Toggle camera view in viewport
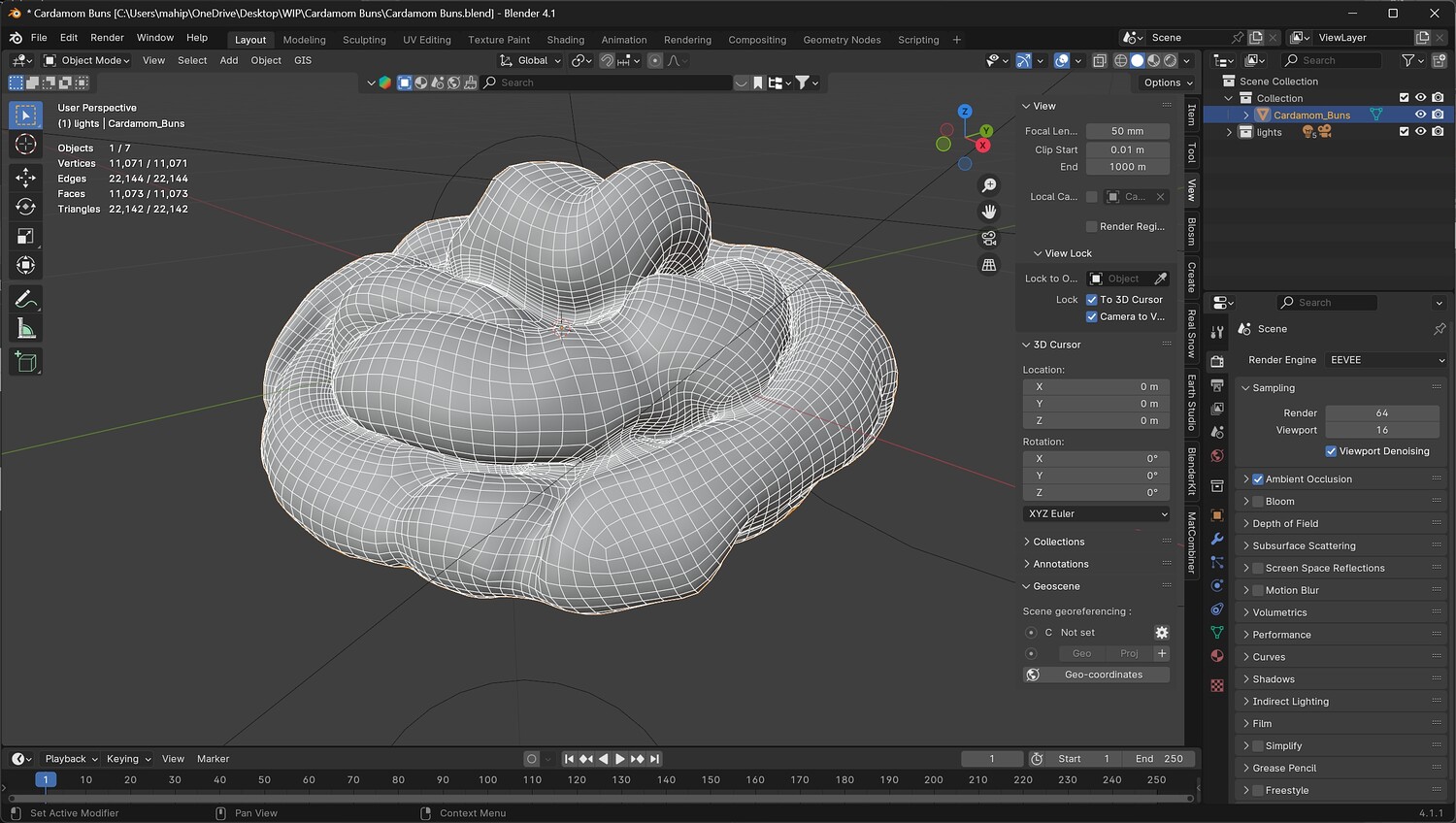Viewport: 1456px width, 823px height. point(988,238)
